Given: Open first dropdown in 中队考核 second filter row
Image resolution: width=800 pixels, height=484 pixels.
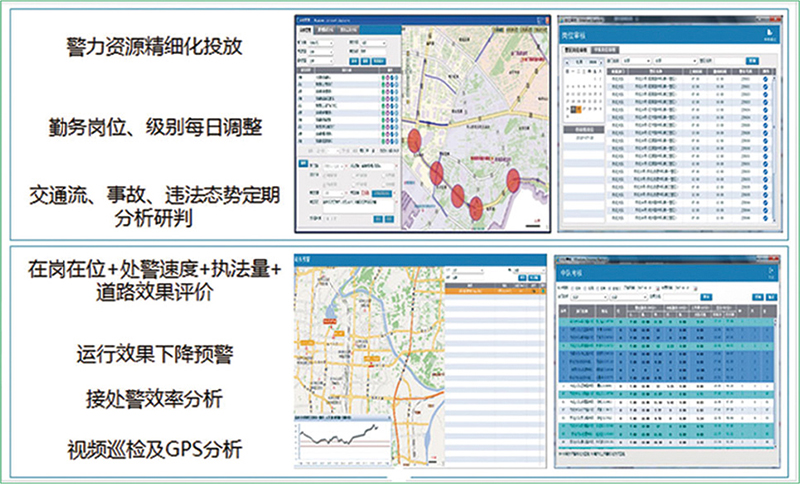Looking at the screenshot, I should [x=595, y=297].
